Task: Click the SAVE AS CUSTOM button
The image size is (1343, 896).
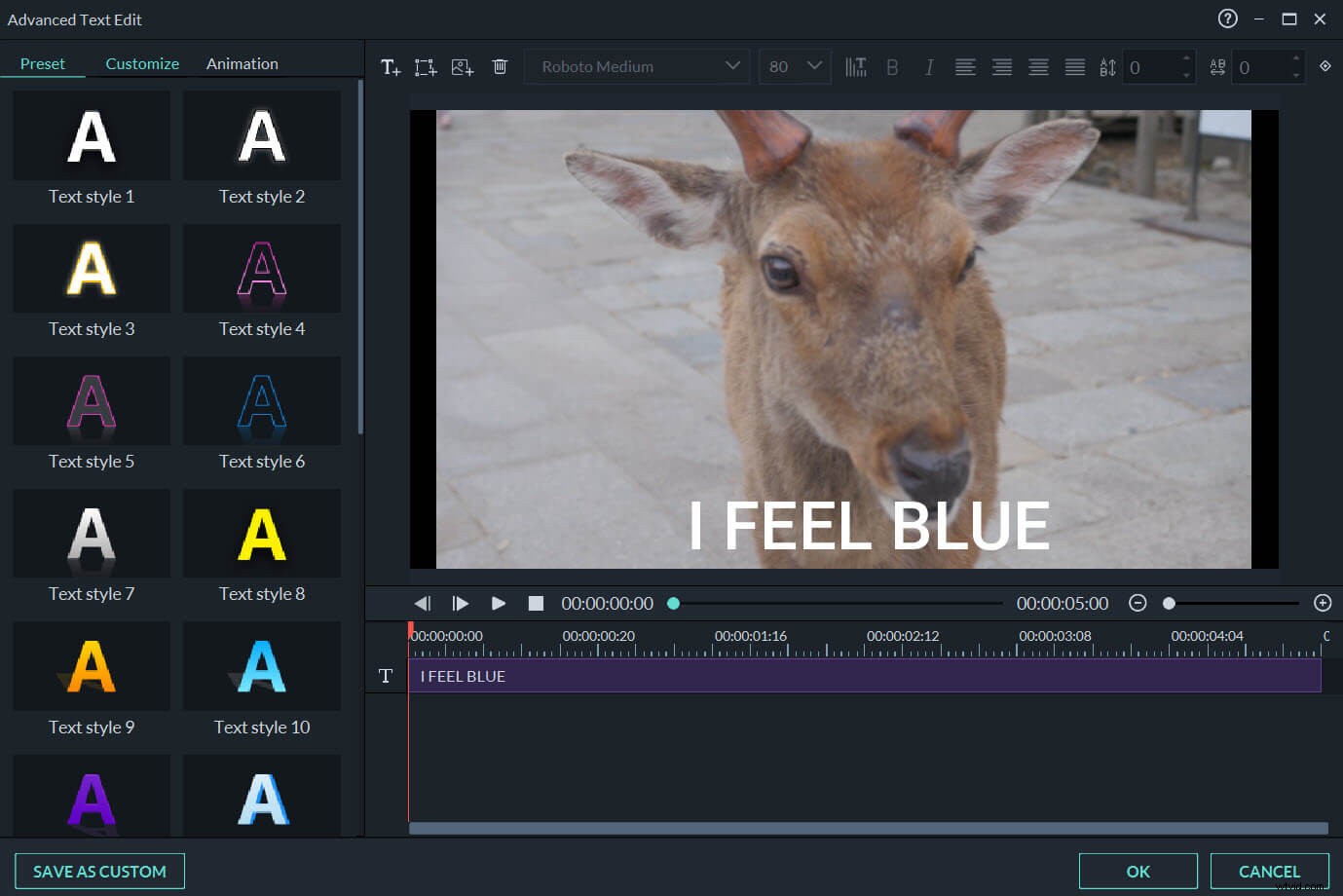Action: 98,871
